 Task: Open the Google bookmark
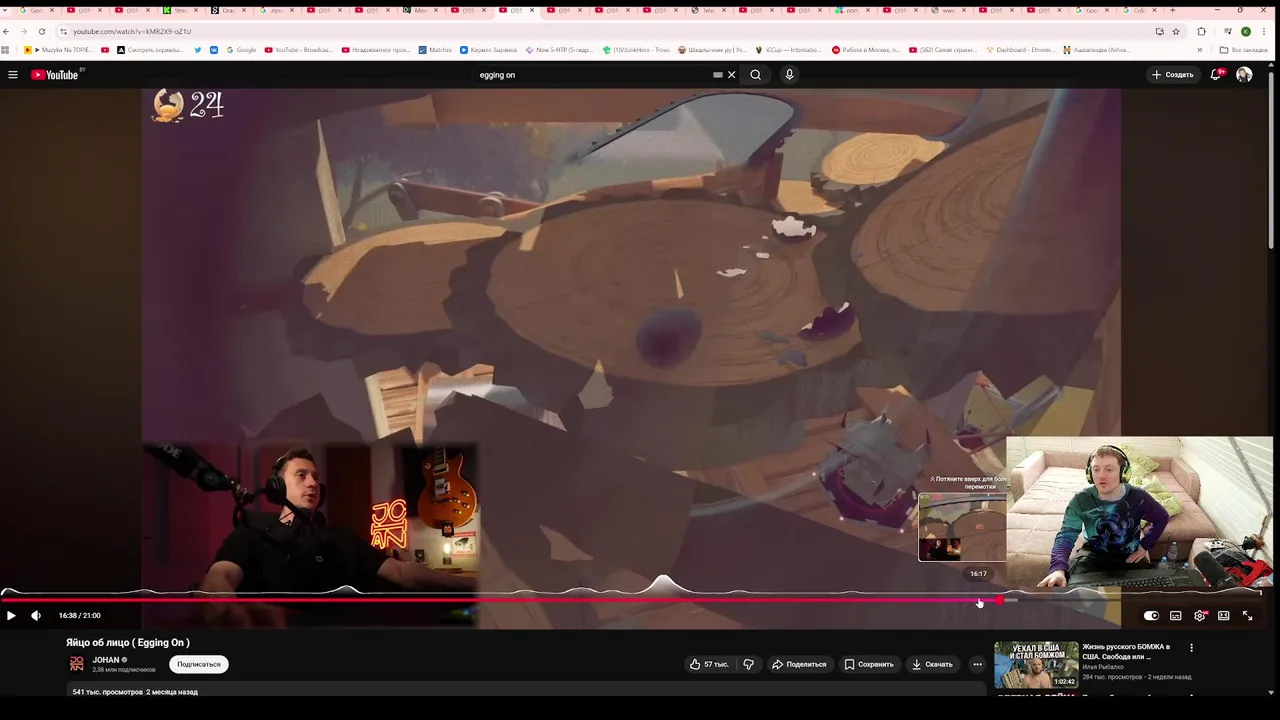tap(241, 50)
